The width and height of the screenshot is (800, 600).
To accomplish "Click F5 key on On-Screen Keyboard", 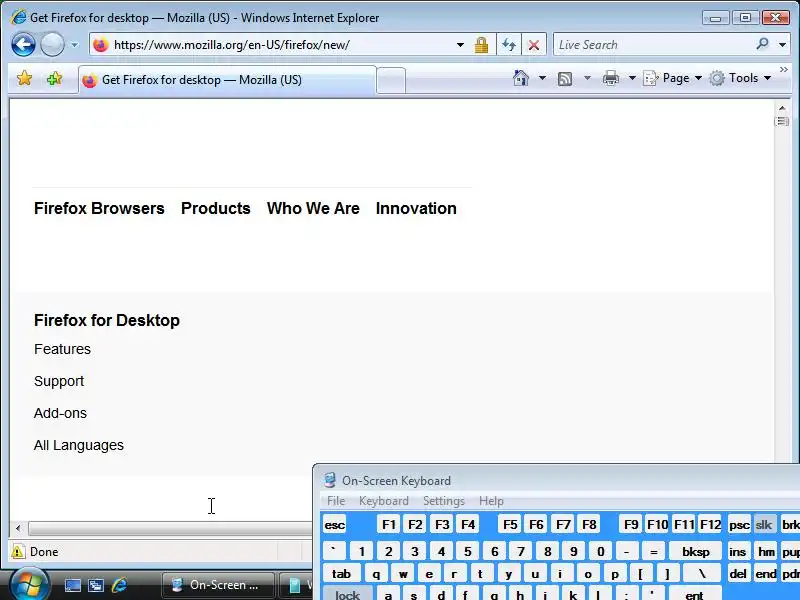I will pyautogui.click(x=510, y=525).
